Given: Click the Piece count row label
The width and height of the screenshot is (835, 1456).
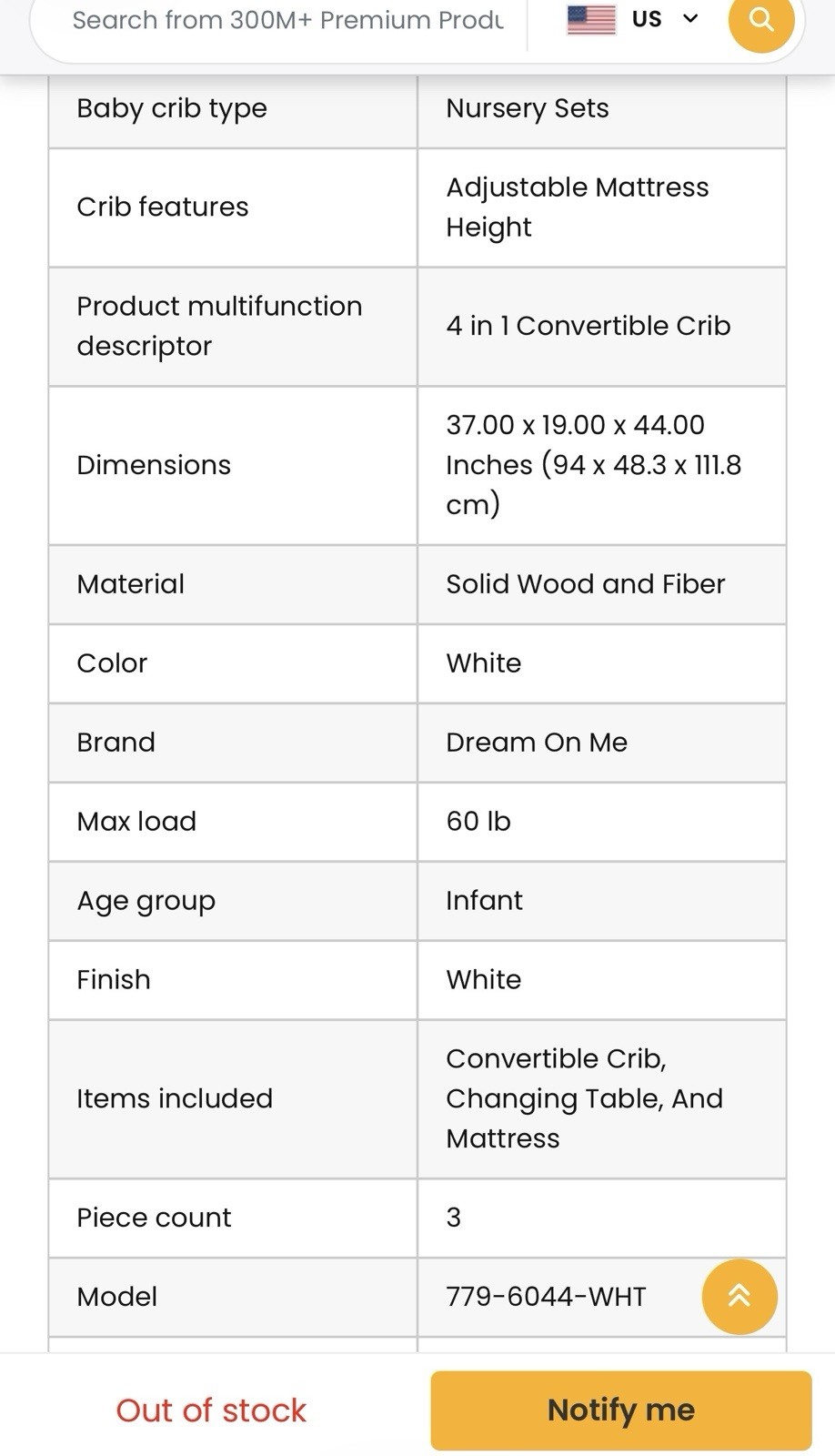Looking at the screenshot, I should (x=154, y=1217).
